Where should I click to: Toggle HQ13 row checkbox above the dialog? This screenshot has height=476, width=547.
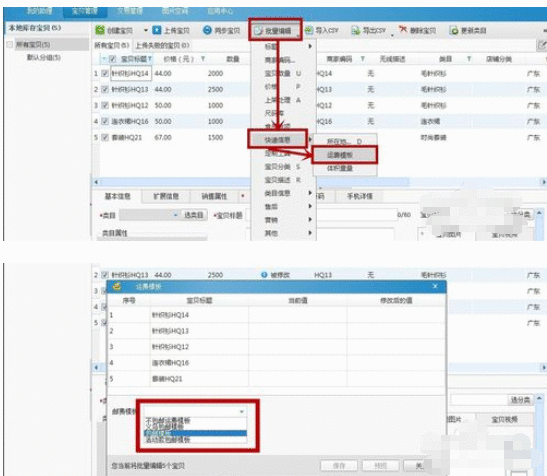pyautogui.click(x=105, y=275)
